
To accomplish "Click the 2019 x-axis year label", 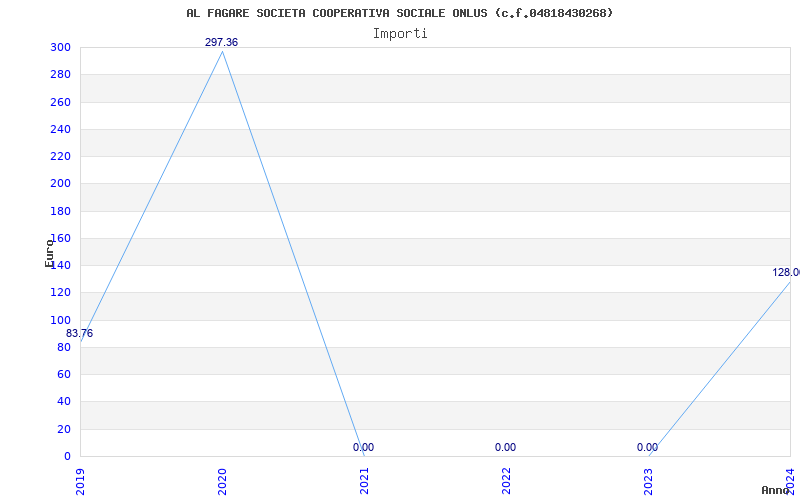I will pyautogui.click(x=80, y=482).
